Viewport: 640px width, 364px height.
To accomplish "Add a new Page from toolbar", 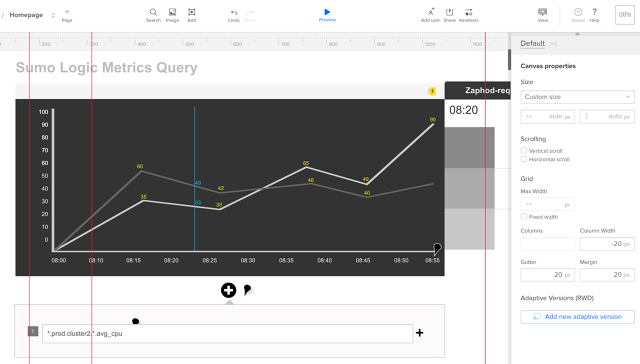I will [67, 16].
